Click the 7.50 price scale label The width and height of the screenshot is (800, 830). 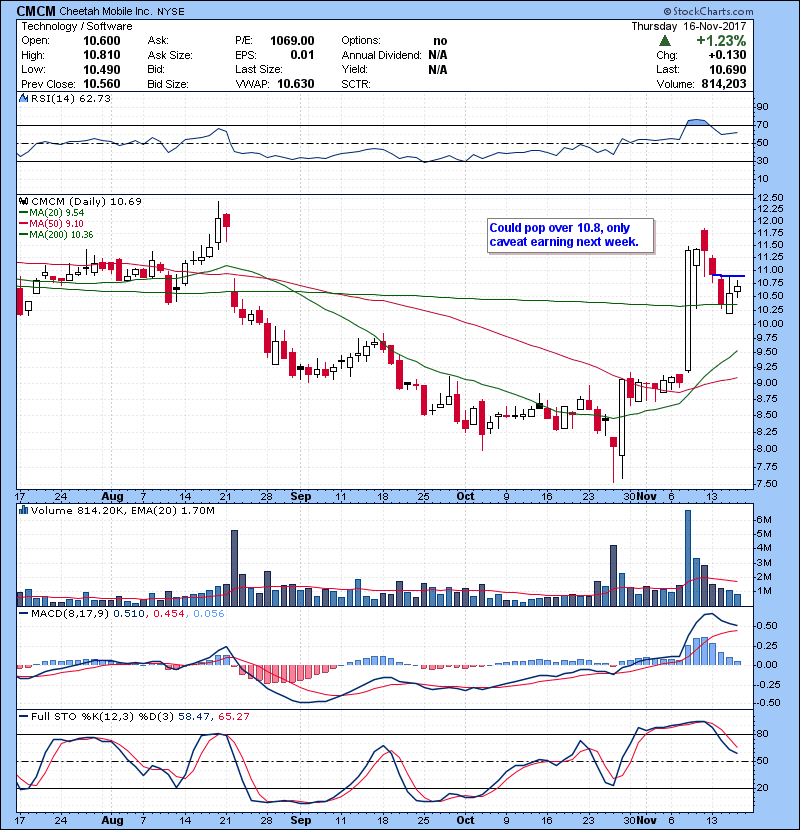(x=768, y=484)
